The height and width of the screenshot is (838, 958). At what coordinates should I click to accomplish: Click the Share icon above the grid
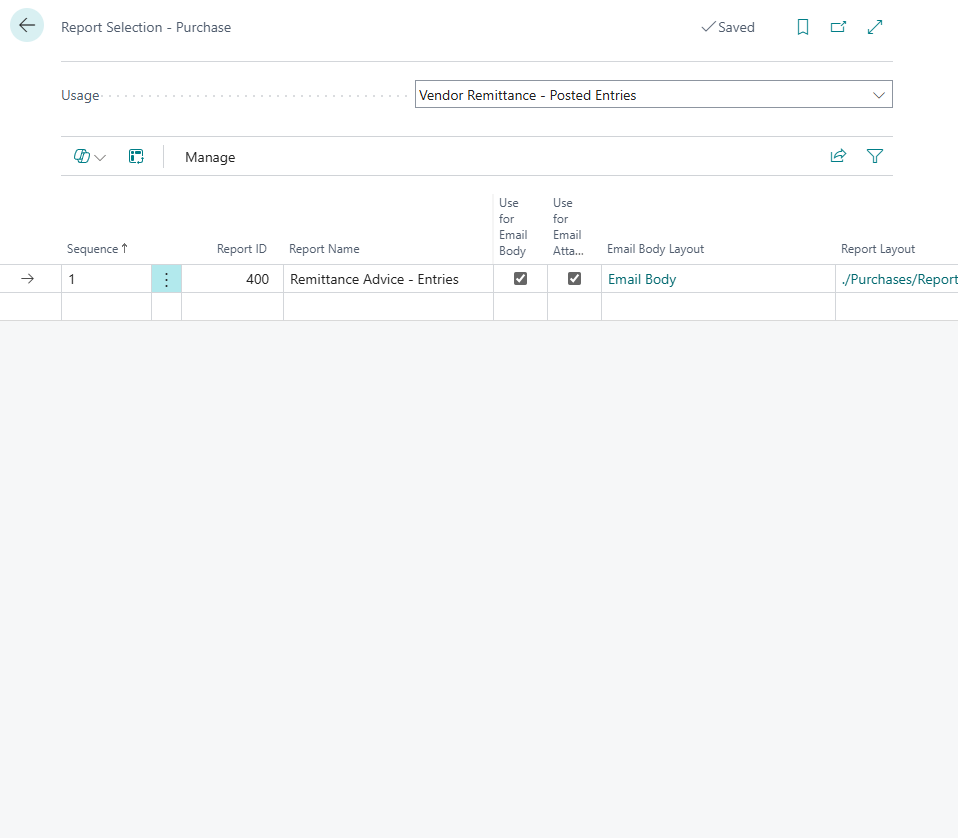coord(839,156)
